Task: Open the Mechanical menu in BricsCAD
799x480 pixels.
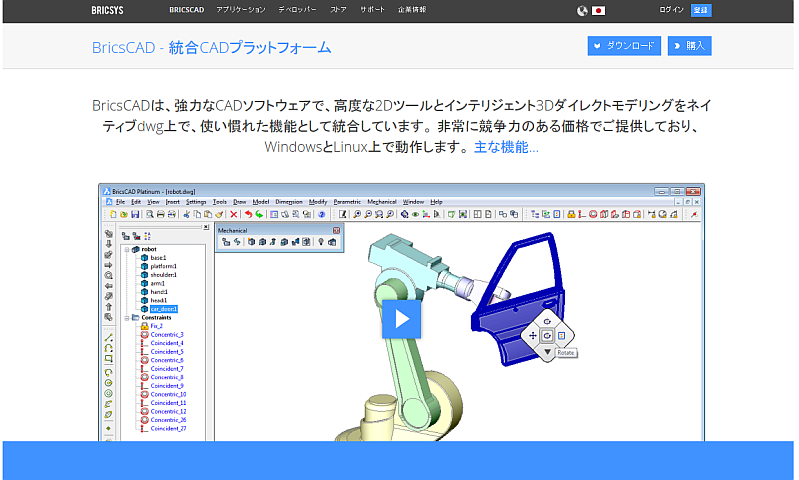Action: click(382, 202)
